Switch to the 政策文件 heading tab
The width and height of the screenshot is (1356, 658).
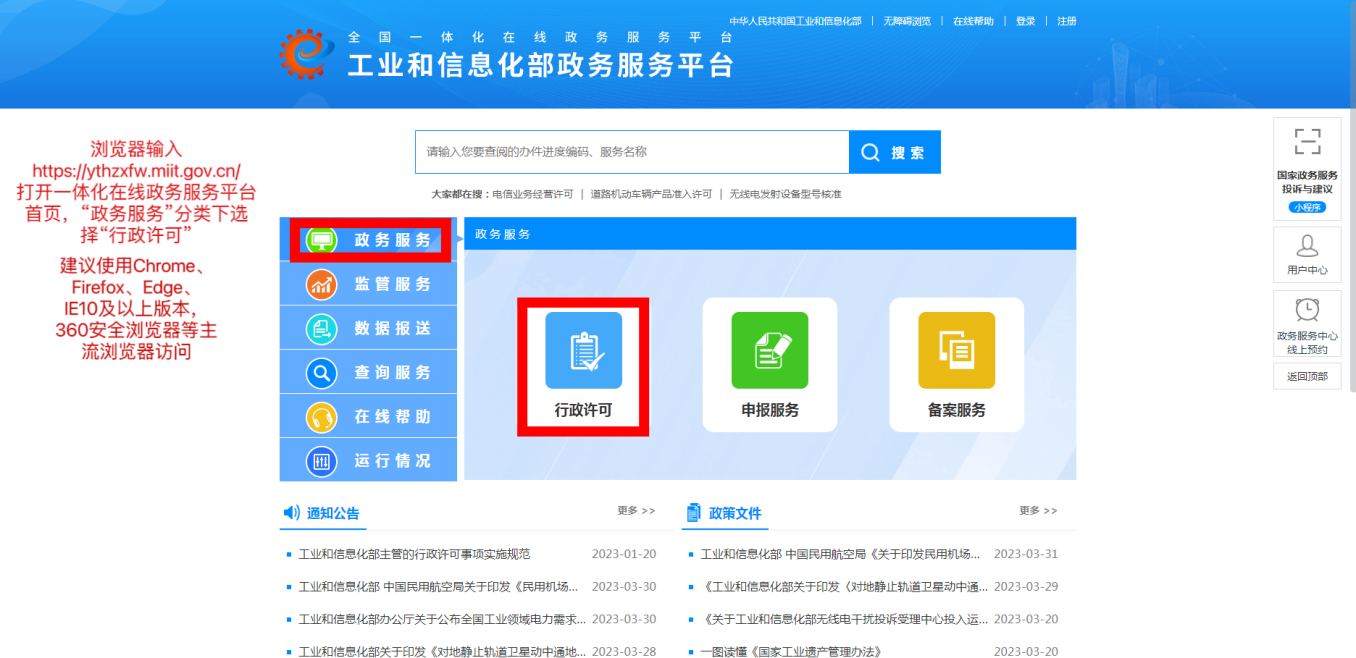[x=735, y=513]
